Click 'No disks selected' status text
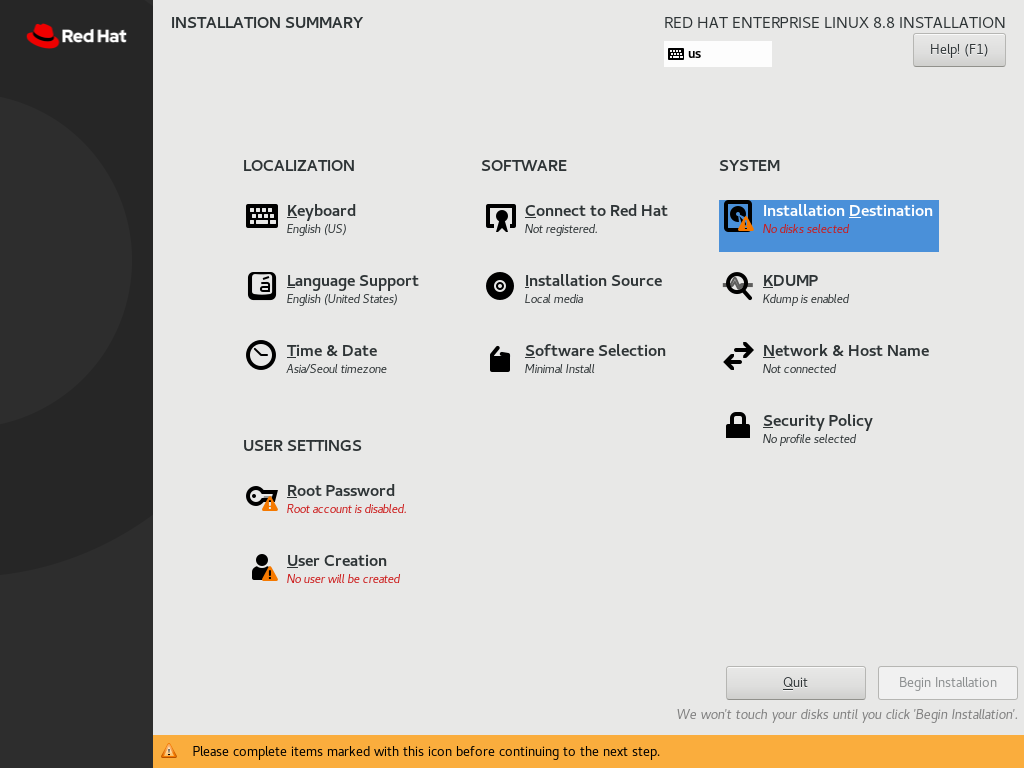Viewport: 1024px width, 768px height. click(806, 229)
